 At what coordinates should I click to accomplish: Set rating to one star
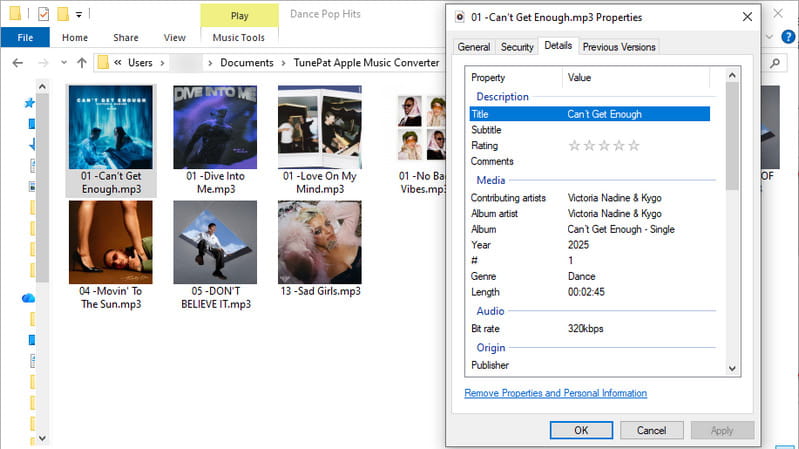tap(574, 146)
